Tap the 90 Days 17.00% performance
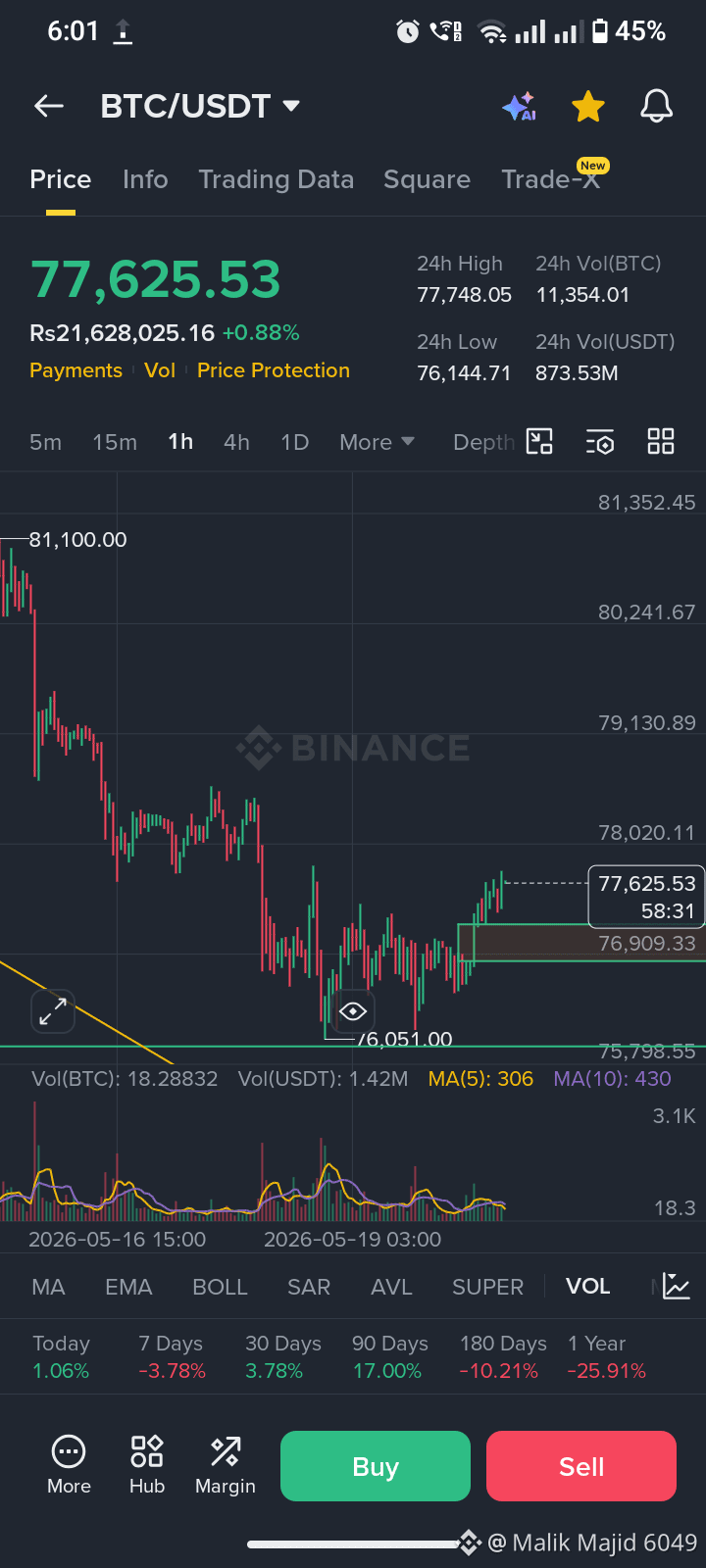 click(389, 1357)
